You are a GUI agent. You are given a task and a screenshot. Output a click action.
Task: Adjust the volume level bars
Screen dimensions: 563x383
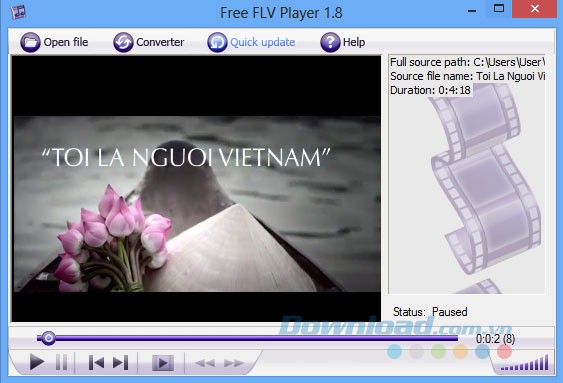(x=525, y=363)
